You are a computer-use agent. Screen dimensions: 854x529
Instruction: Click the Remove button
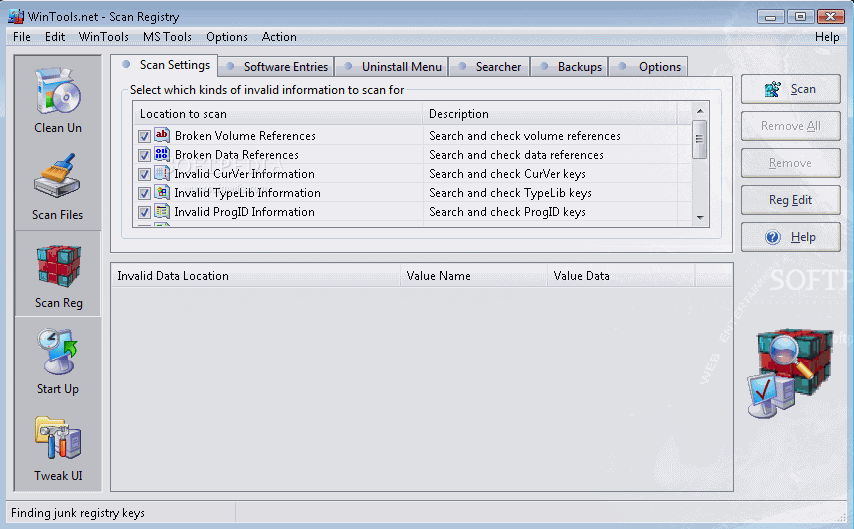790,163
